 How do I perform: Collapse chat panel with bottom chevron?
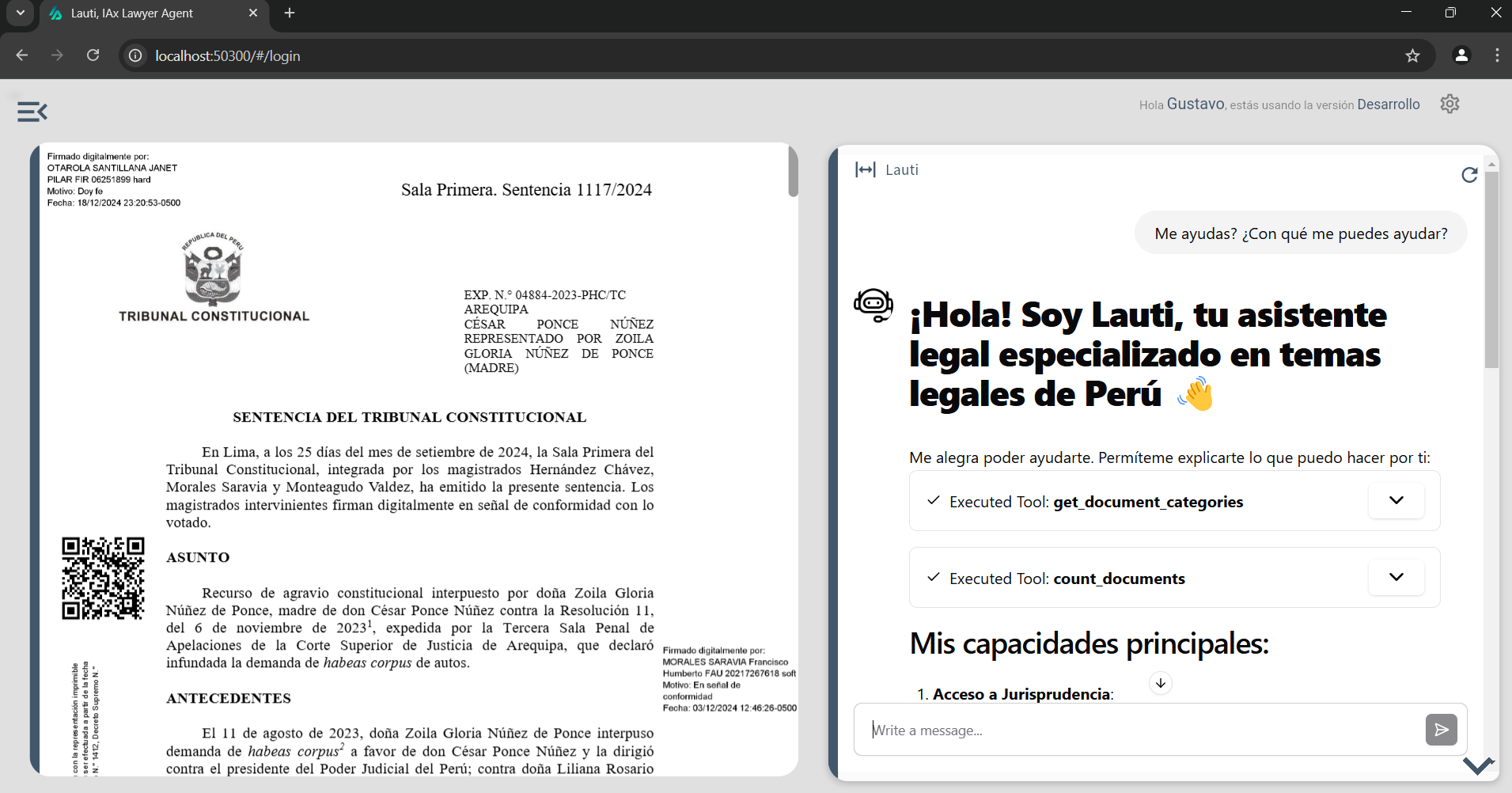1477,765
